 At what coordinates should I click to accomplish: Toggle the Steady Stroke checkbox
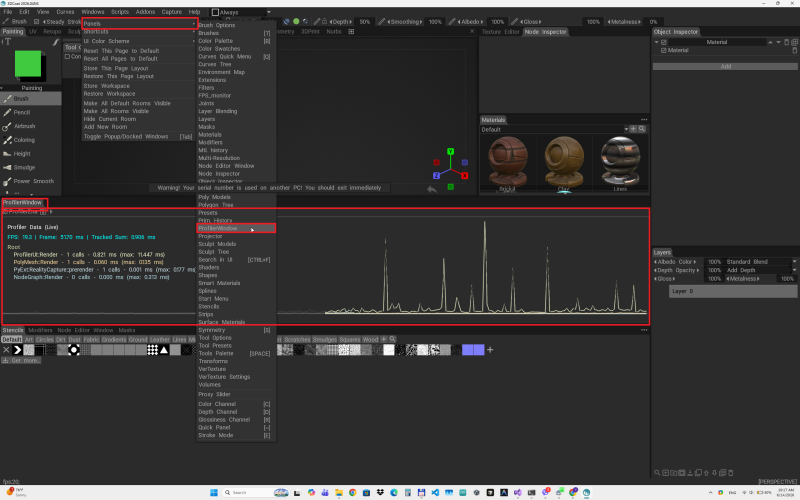pyautogui.click(x=36, y=21)
